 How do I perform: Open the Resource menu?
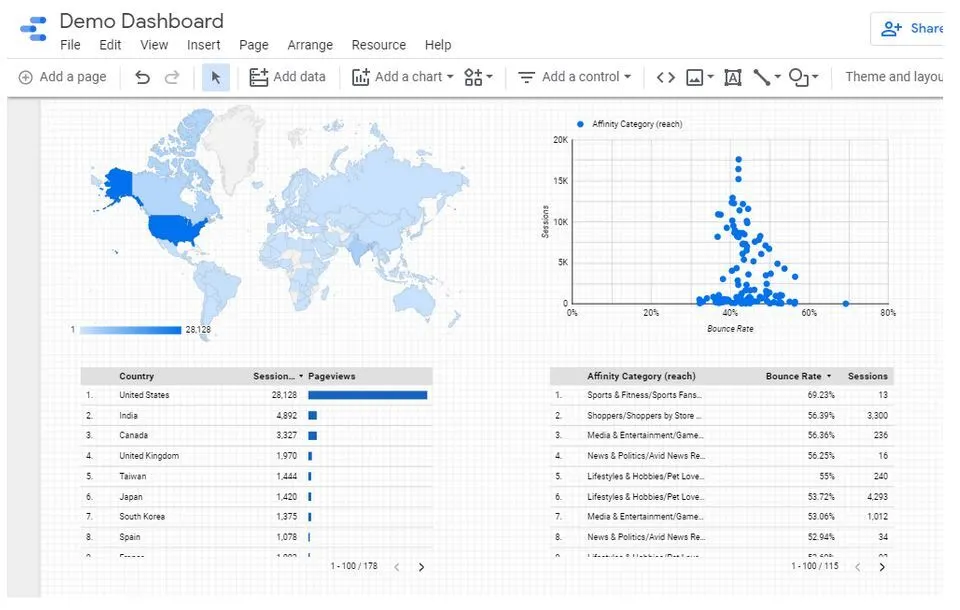[x=378, y=45]
